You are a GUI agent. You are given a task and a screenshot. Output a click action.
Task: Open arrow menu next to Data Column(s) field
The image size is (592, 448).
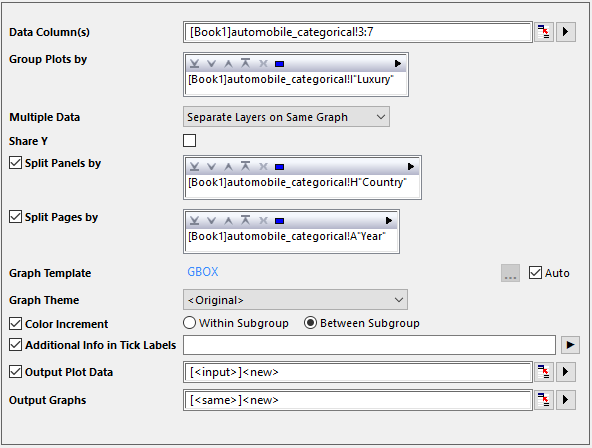tap(566, 32)
